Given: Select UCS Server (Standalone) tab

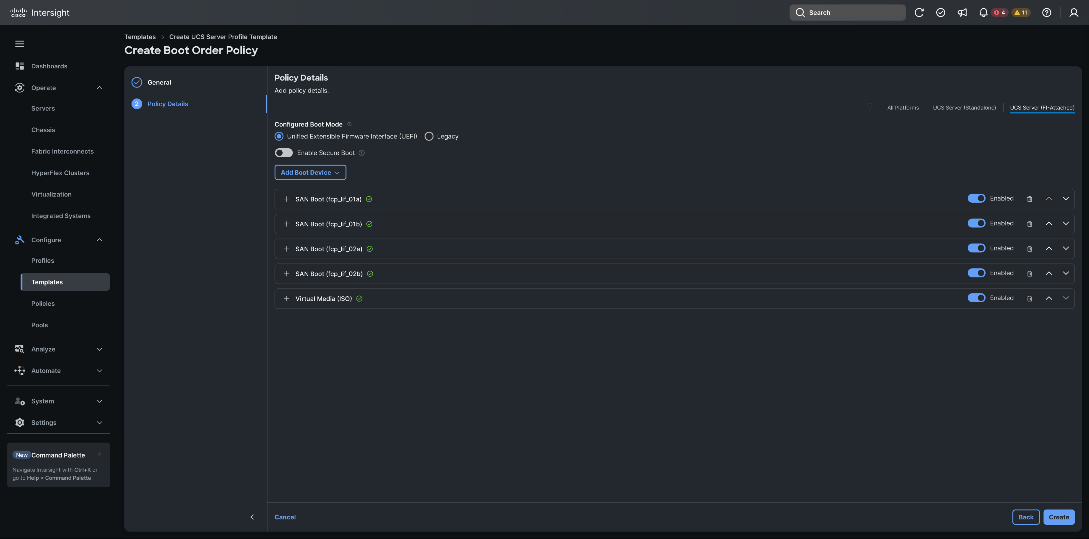Looking at the screenshot, I should tap(964, 108).
